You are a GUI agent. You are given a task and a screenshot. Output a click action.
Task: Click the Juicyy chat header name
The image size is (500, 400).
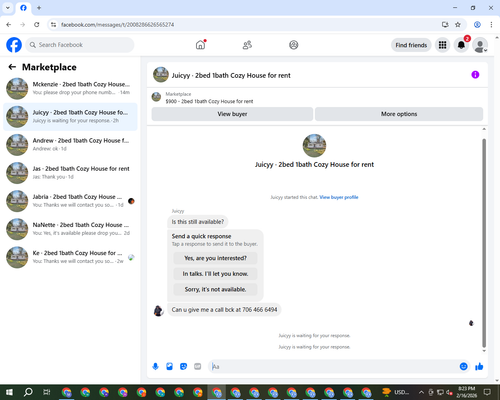(x=231, y=75)
